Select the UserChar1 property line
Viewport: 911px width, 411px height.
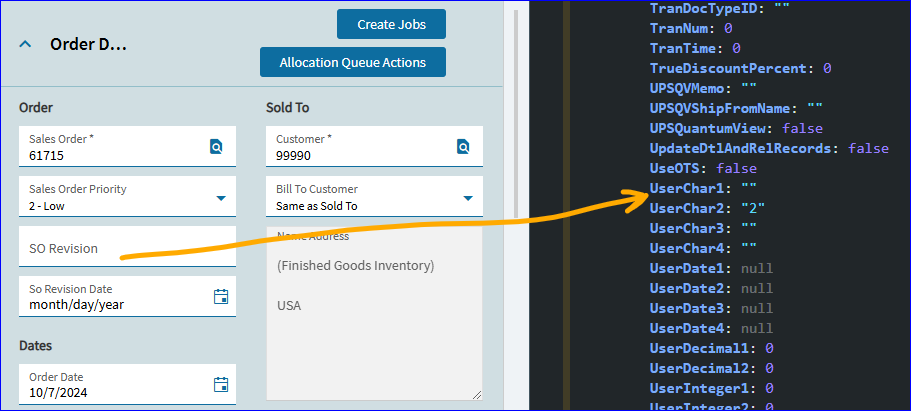pyautogui.click(x=703, y=188)
